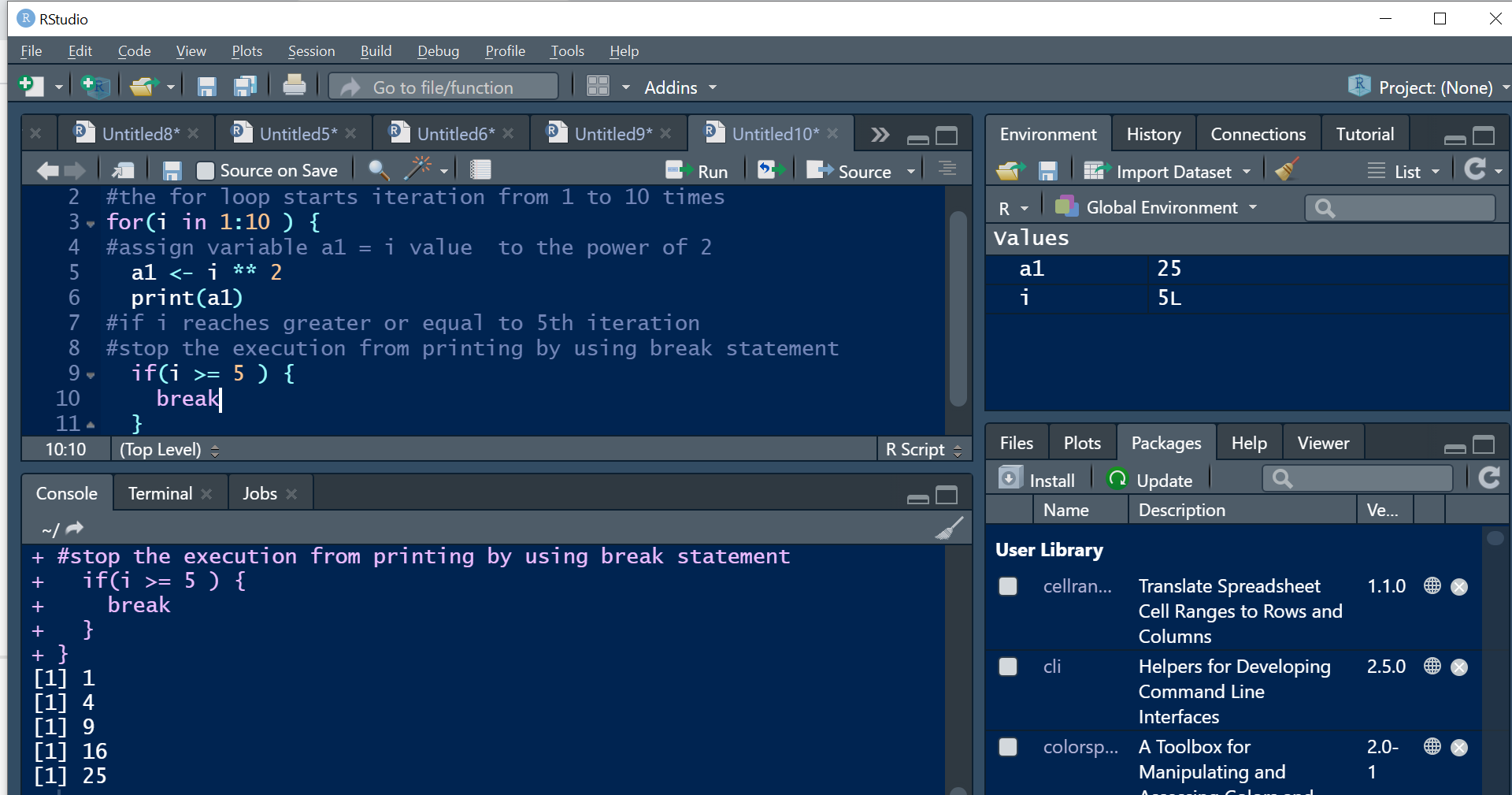The image size is (1512, 795).
Task: Open the Import Dataset dropdown
Action: (1167, 171)
